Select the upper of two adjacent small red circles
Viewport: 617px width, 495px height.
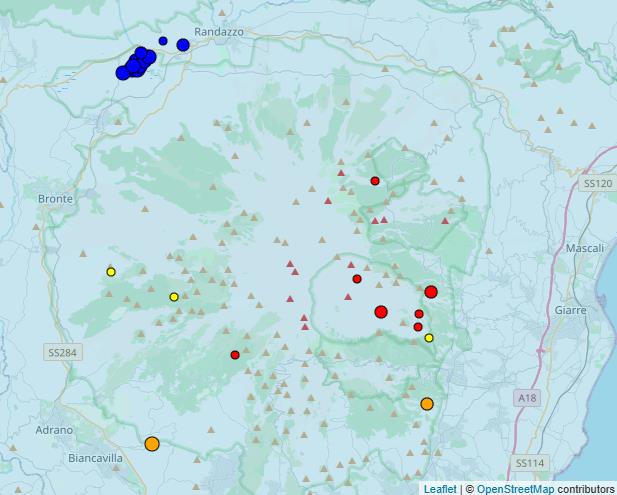419,314
